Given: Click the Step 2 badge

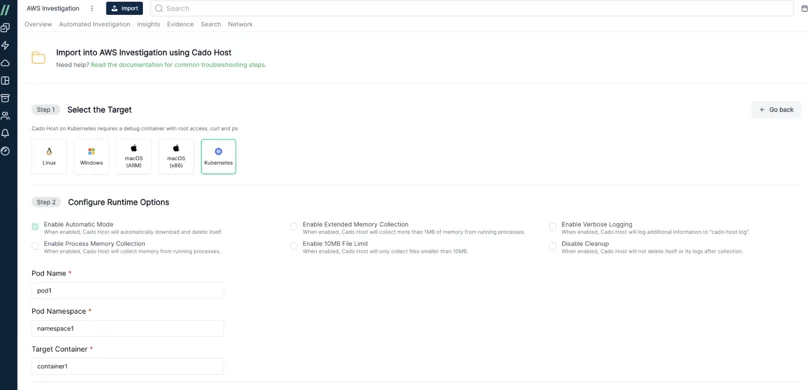Looking at the screenshot, I should tap(46, 202).
